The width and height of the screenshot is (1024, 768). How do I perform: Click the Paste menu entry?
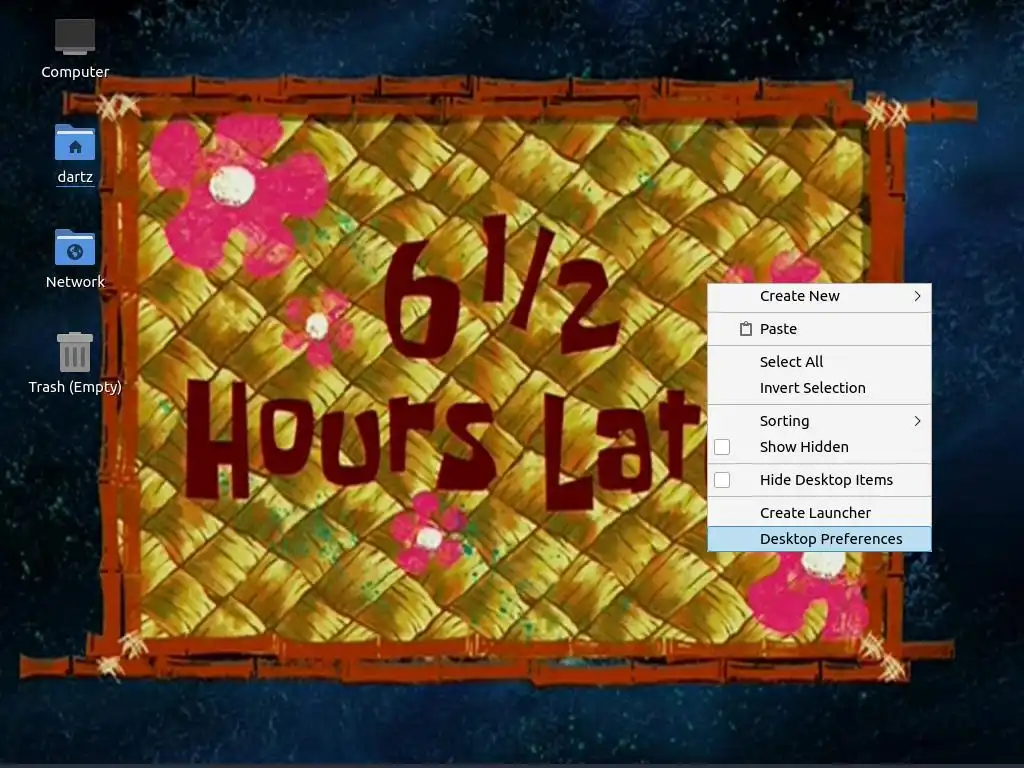820,329
